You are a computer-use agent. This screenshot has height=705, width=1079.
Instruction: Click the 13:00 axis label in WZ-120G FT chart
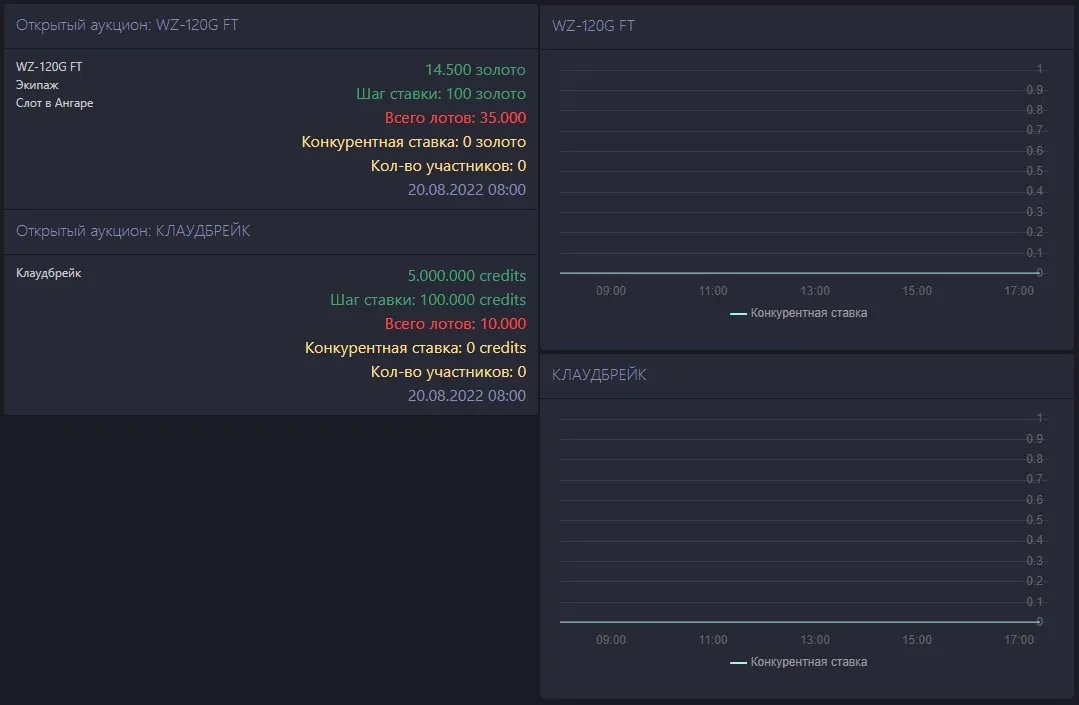815,291
